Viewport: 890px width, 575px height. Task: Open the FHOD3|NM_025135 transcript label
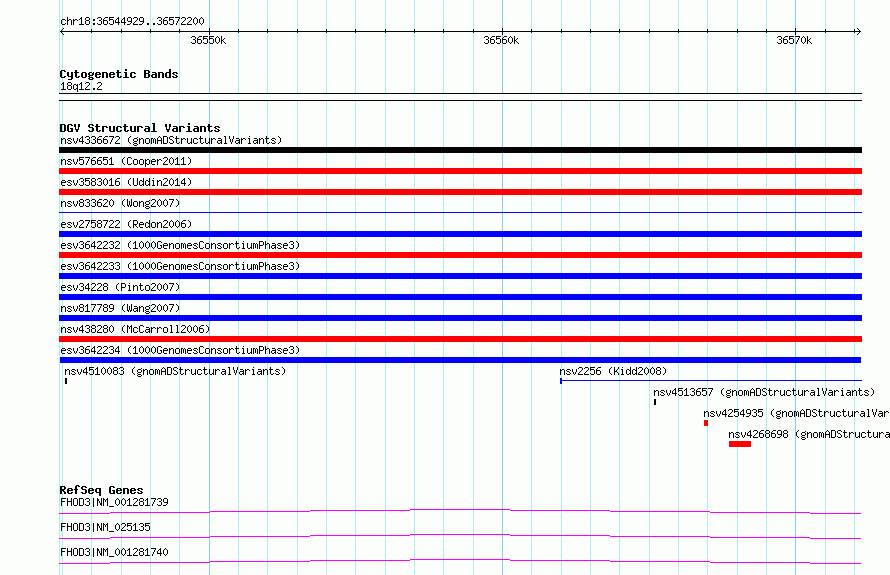coord(105,527)
